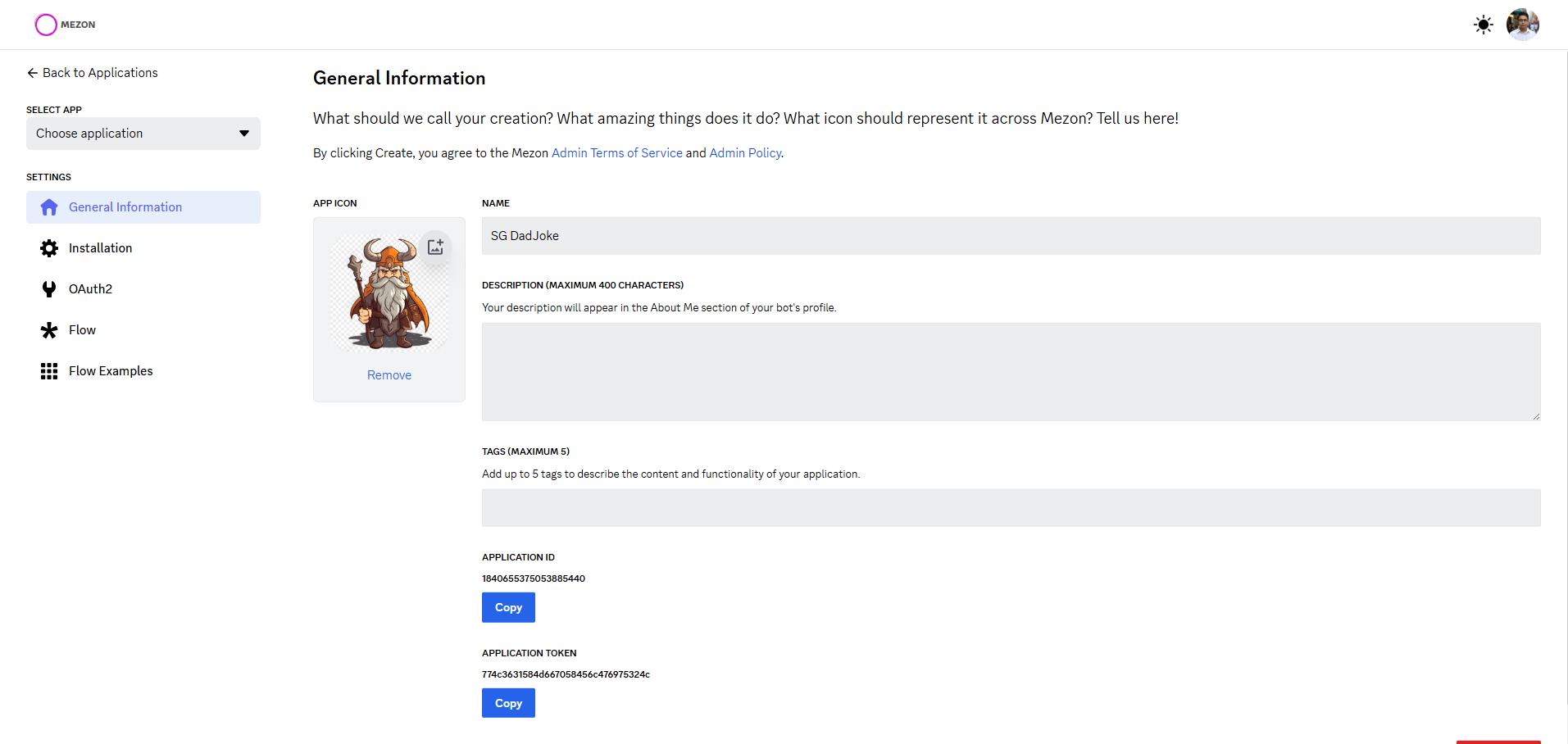Go to the Installation settings item
Screen dimensions: 1568x744
coord(100,248)
